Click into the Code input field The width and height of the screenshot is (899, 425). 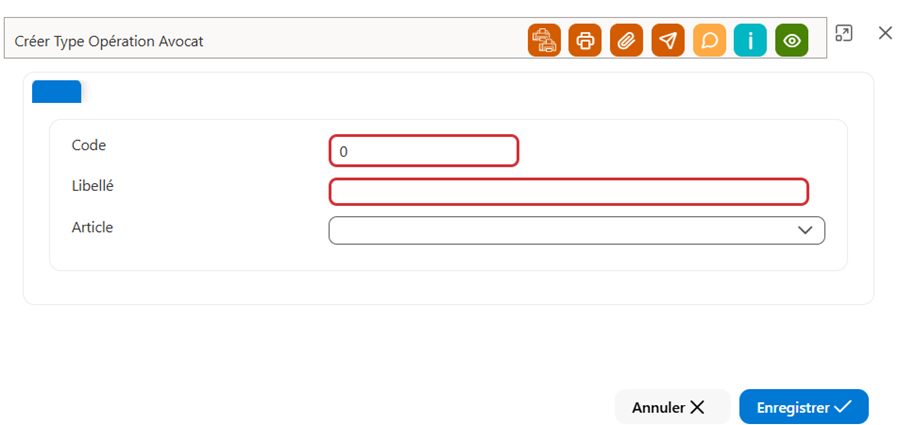[424, 151]
